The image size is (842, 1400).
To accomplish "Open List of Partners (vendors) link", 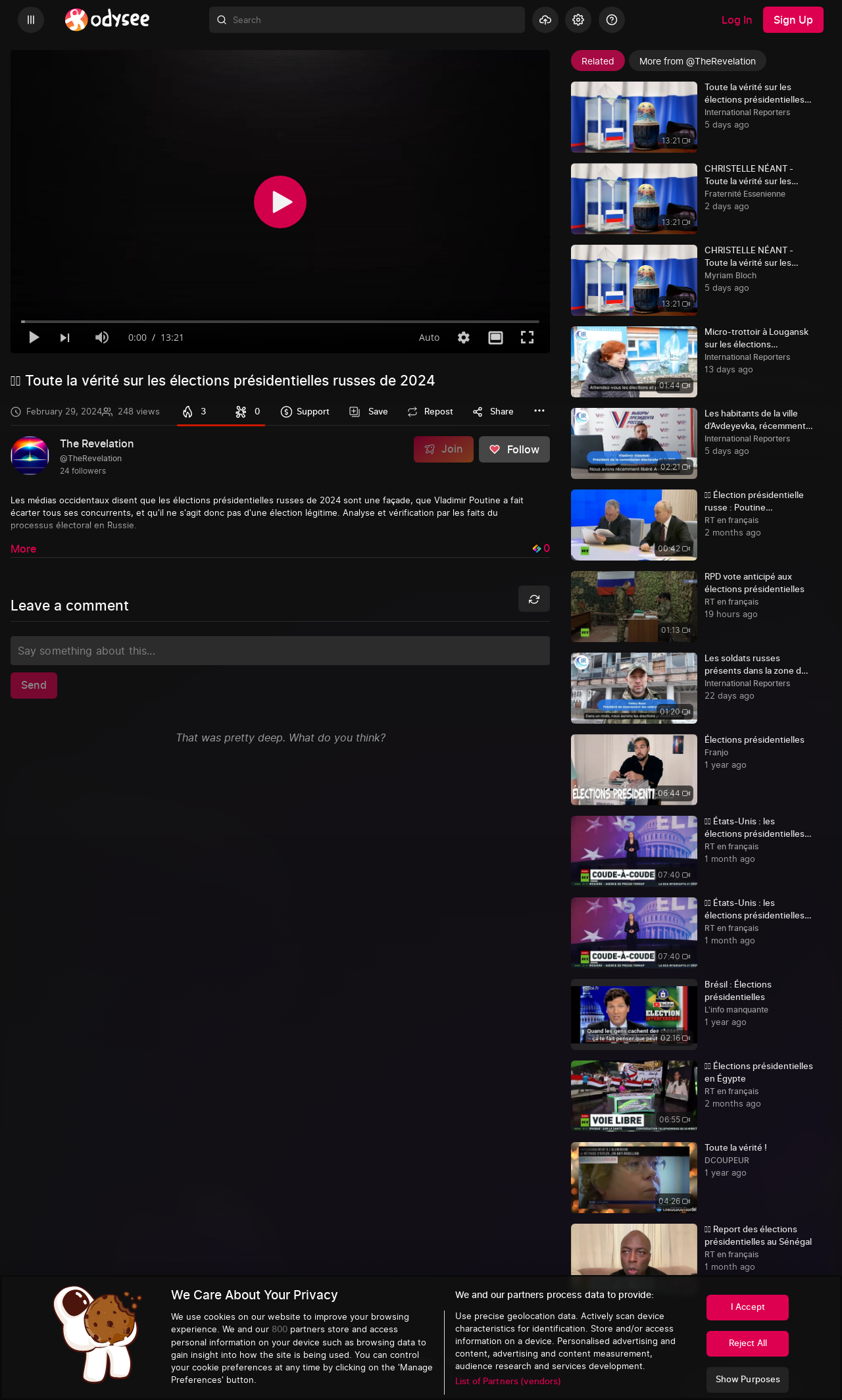I will point(508,1382).
